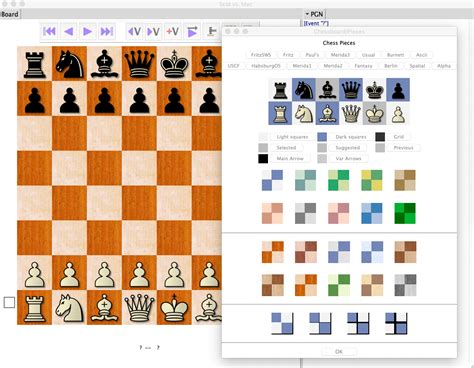Screen dimensions: 474x368
Task: Jump to the start of the game
Action: click(49, 32)
